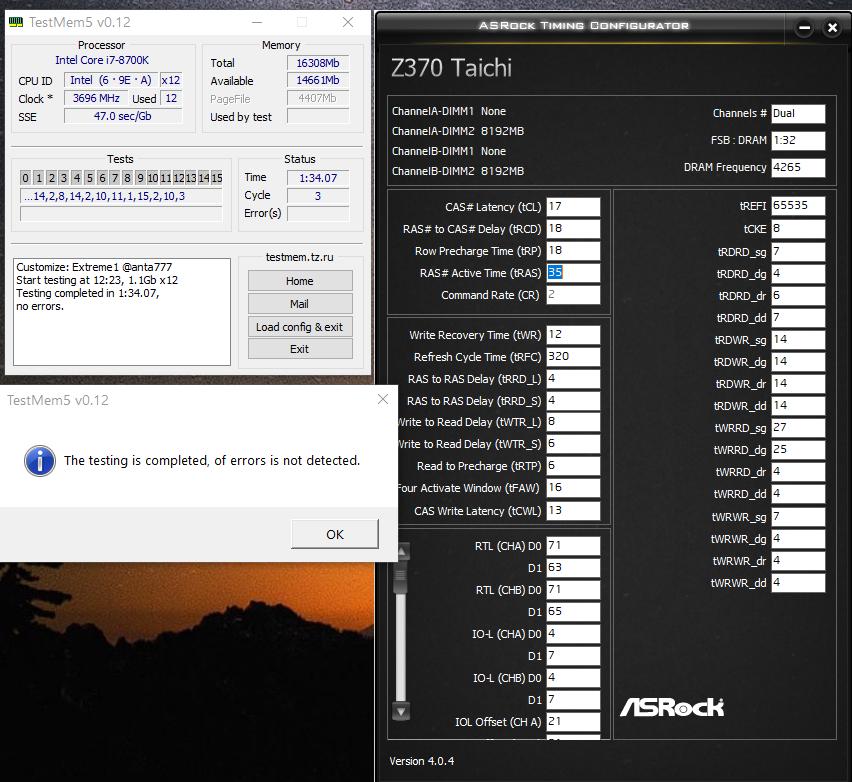
Task: Click the tWRWR_sg value field
Action: (798, 517)
